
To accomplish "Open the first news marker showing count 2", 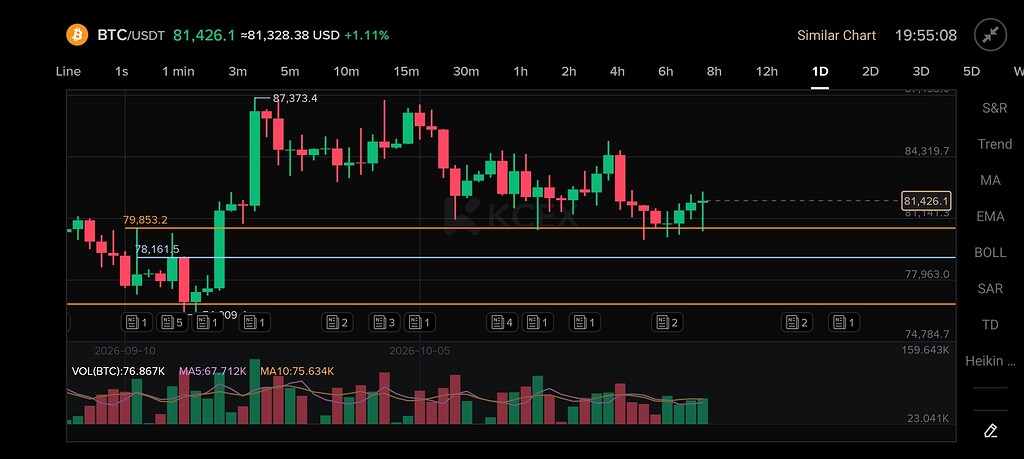I will pos(337,322).
